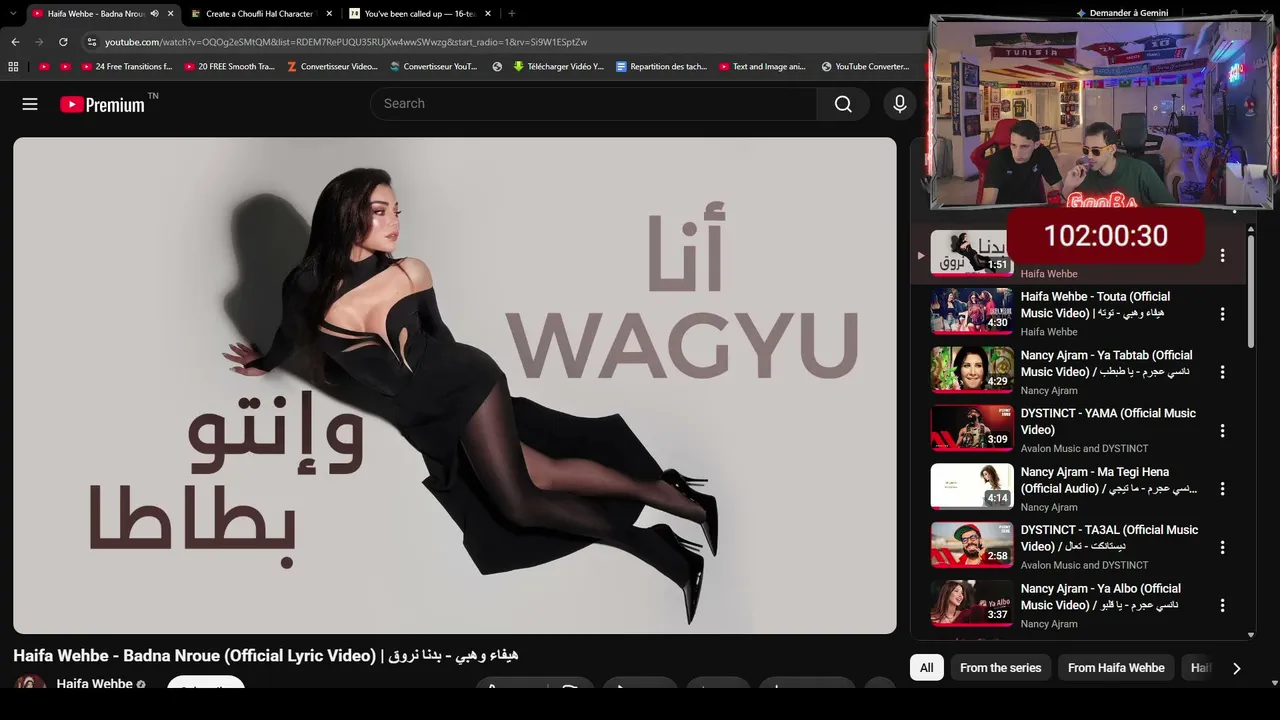Close the Haifa Wehbe - Badna Nroue tab
This screenshot has height=720, width=1280.
tap(171, 14)
